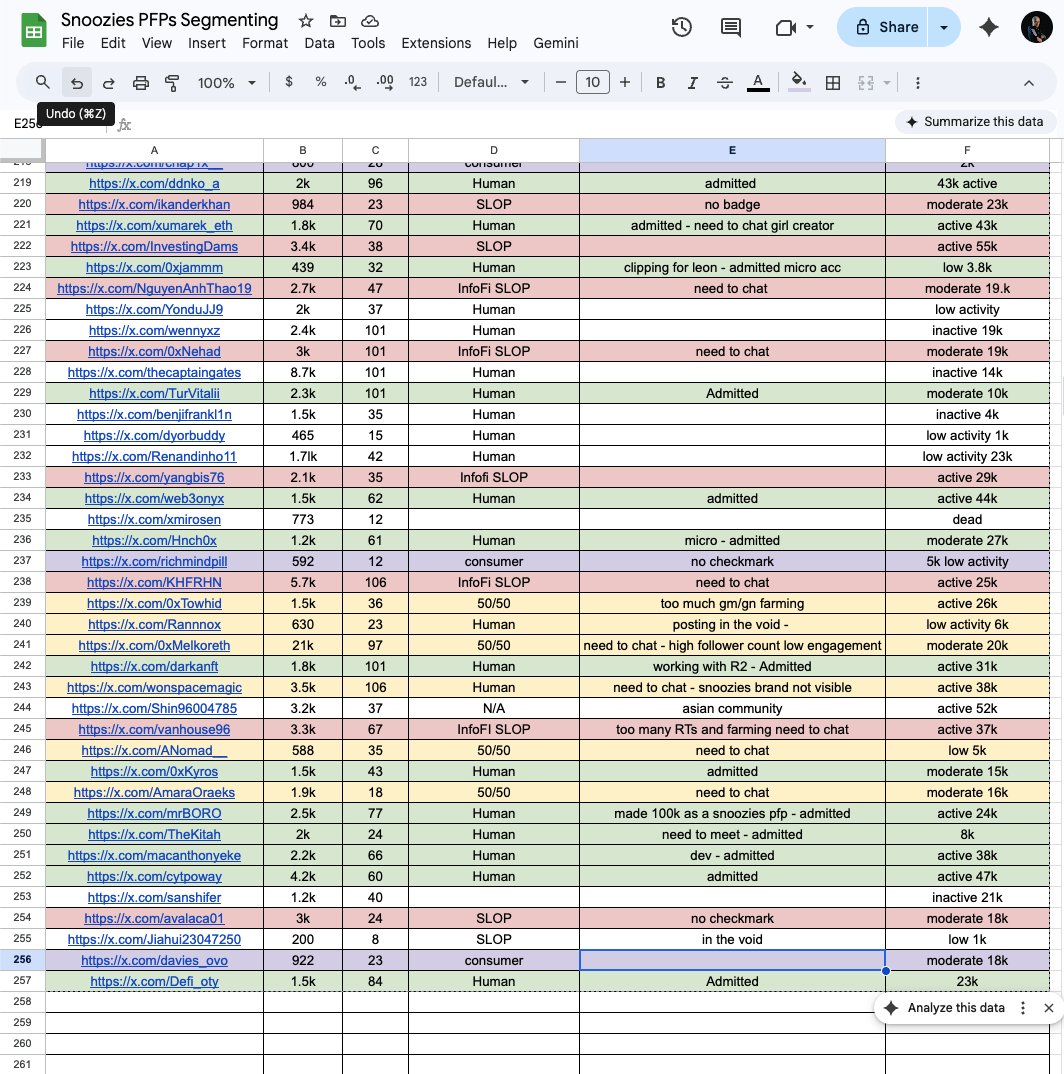Check the cloud document status icon
This screenshot has width=1064, height=1074.
point(370,21)
